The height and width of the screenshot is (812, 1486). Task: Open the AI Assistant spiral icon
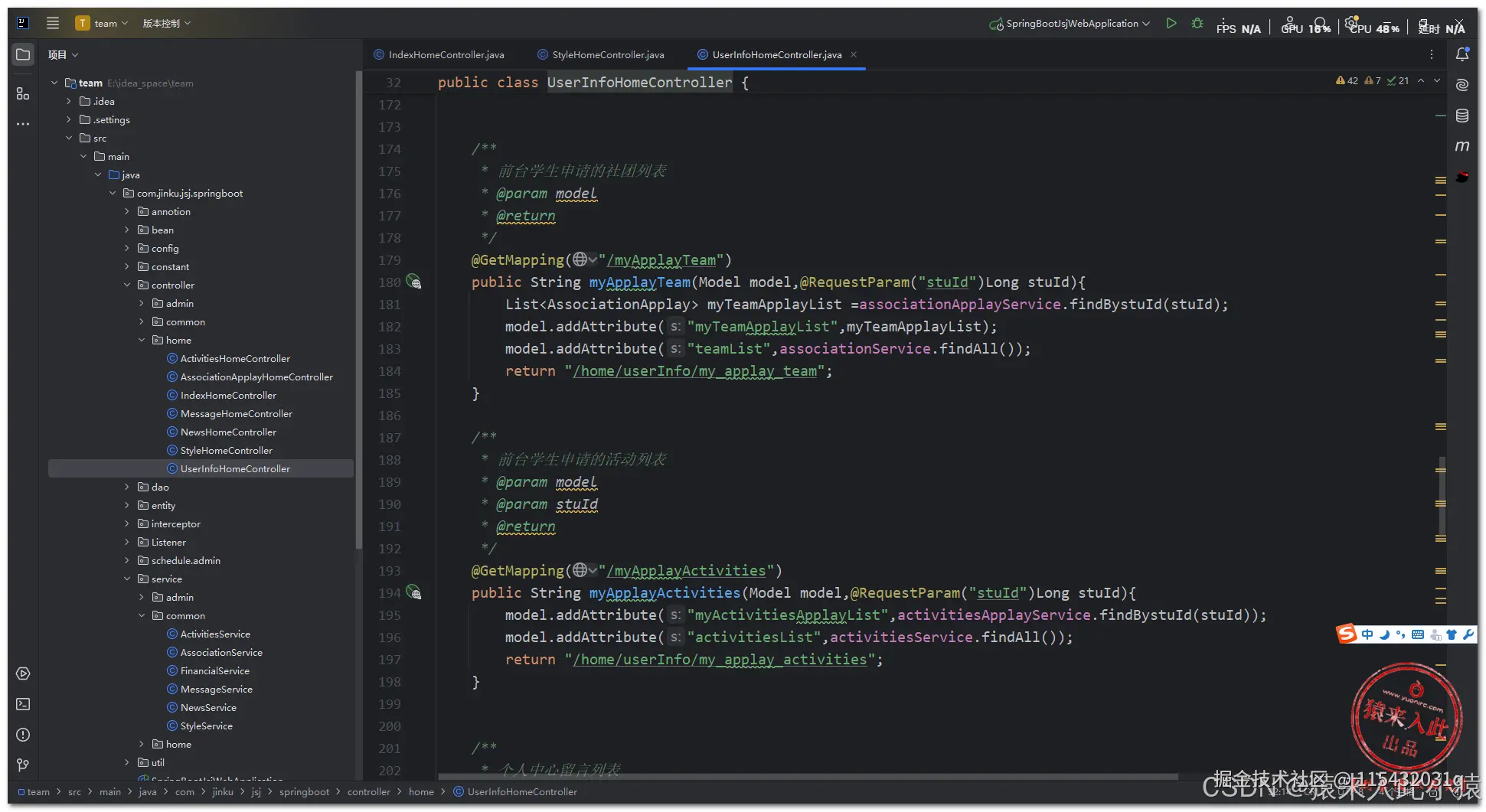point(1462,85)
